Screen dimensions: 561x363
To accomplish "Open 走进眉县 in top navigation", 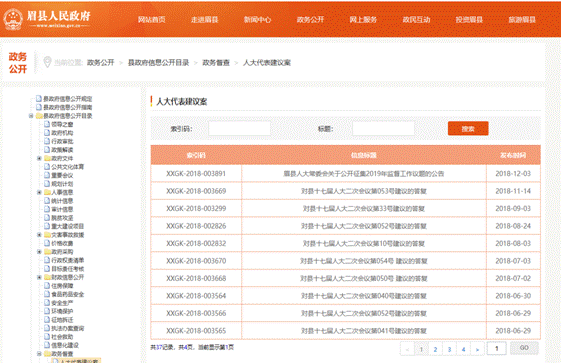I will point(205,20).
